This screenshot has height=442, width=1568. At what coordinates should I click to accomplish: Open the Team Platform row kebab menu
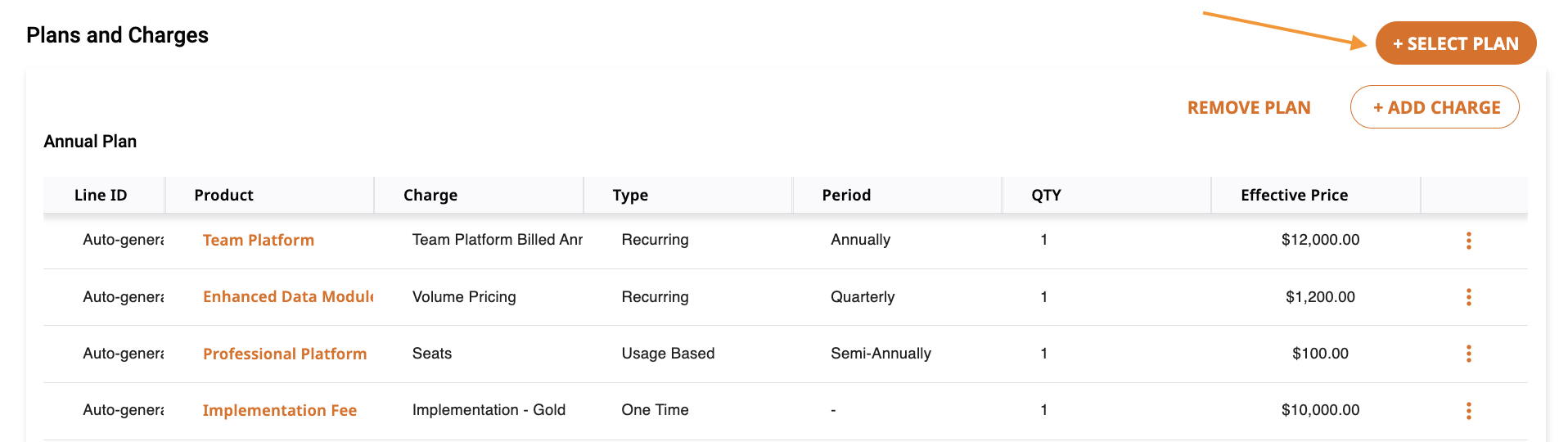click(1468, 240)
